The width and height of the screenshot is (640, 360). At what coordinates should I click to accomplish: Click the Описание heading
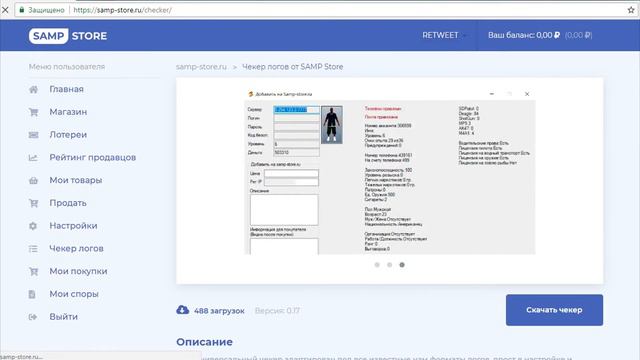pyautogui.click(x=204, y=342)
